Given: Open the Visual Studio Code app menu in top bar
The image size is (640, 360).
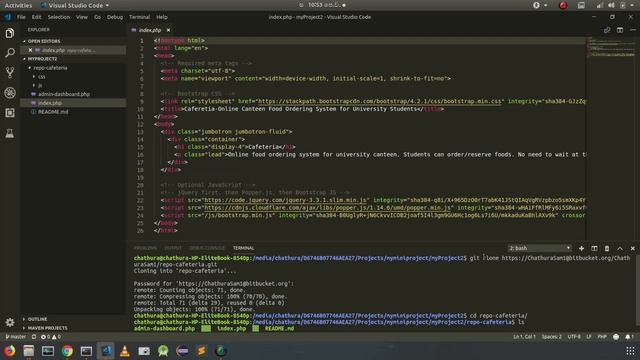Looking at the screenshot, I should tap(76, 5).
